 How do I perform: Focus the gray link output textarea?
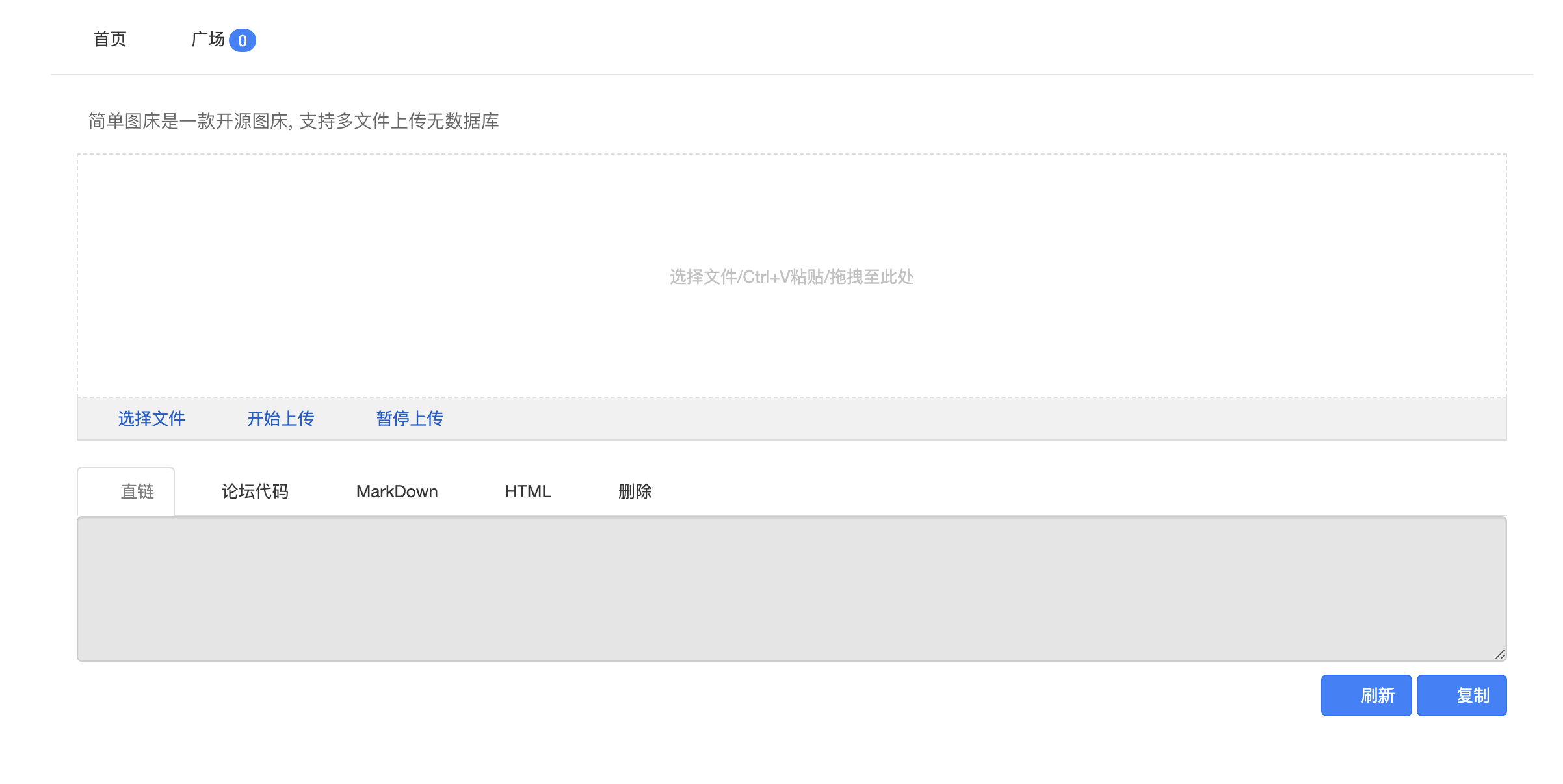[791, 588]
